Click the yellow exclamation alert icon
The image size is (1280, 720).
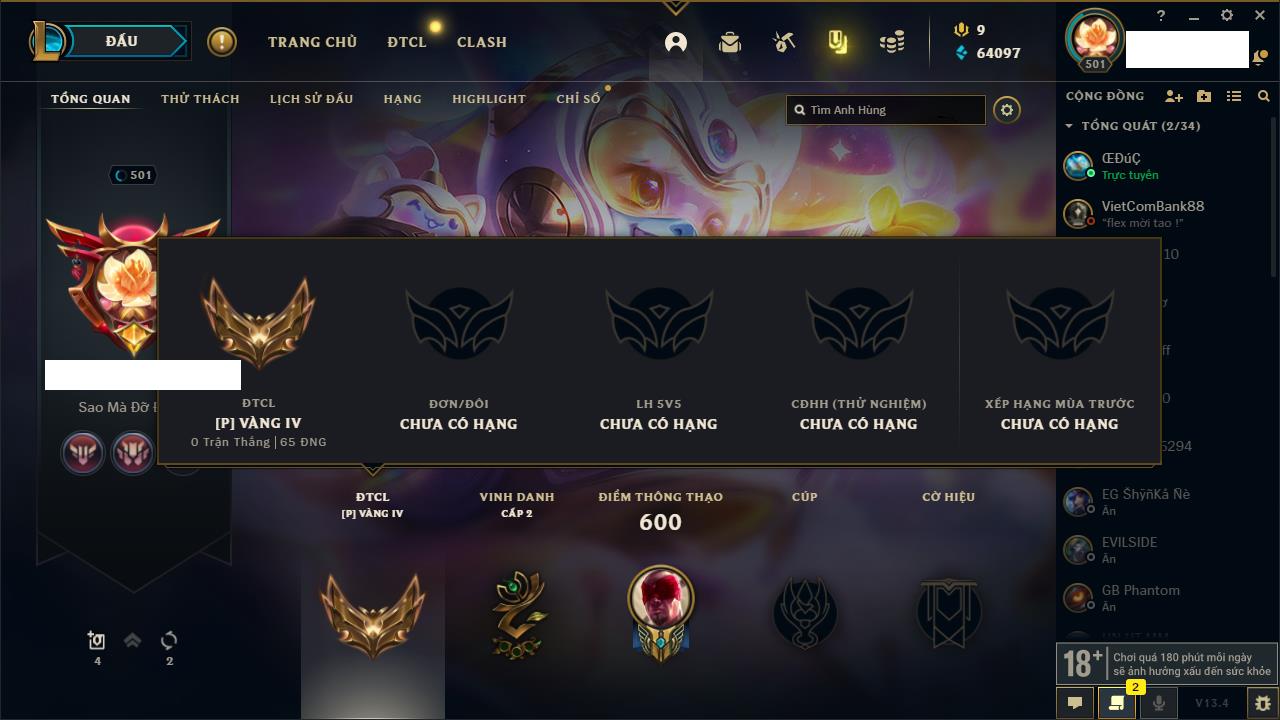(222, 42)
